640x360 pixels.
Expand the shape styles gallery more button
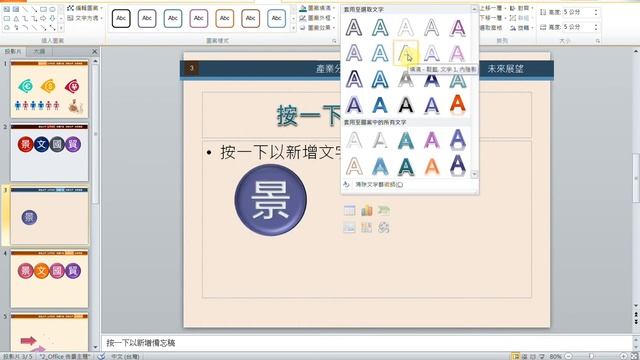[x=293, y=28]
